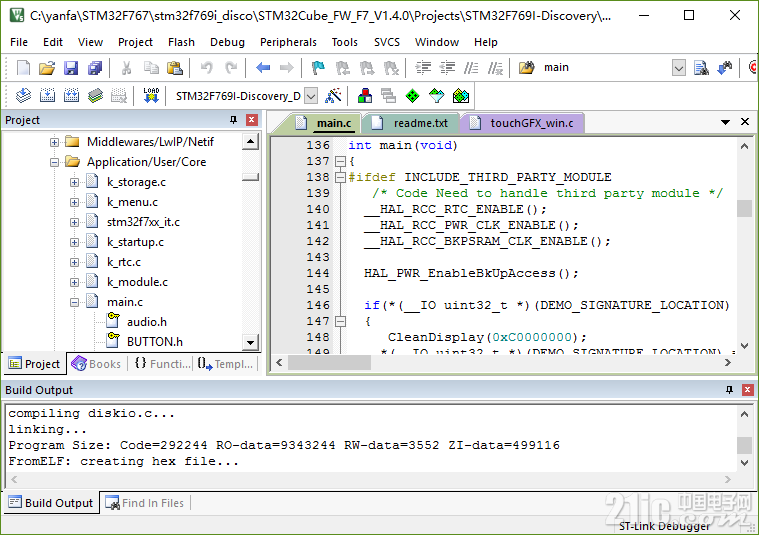Open the Project menu
This screenshot has height=535, width=759.
tap(135, 43)
